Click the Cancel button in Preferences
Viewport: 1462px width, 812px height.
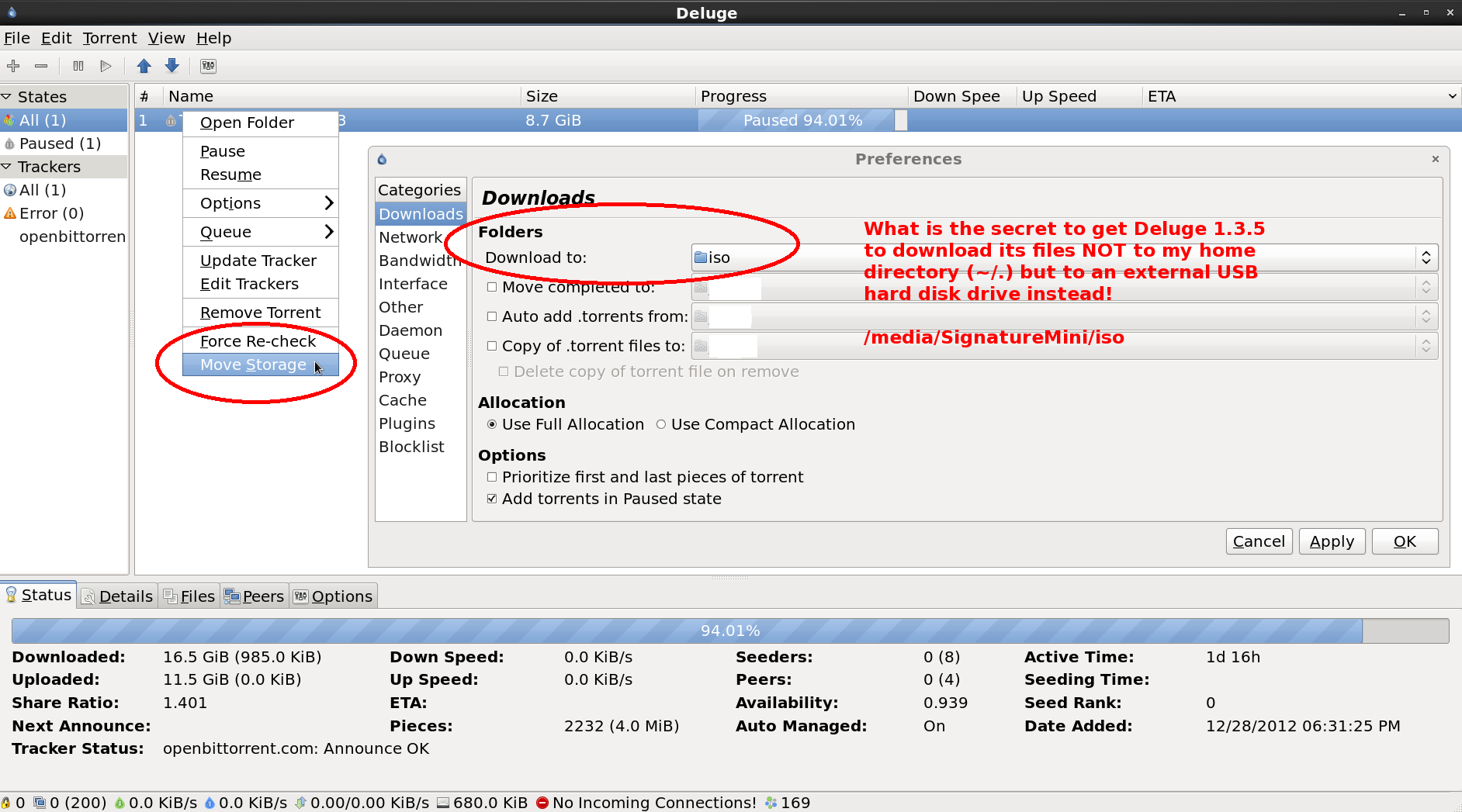click(1259, 541)
